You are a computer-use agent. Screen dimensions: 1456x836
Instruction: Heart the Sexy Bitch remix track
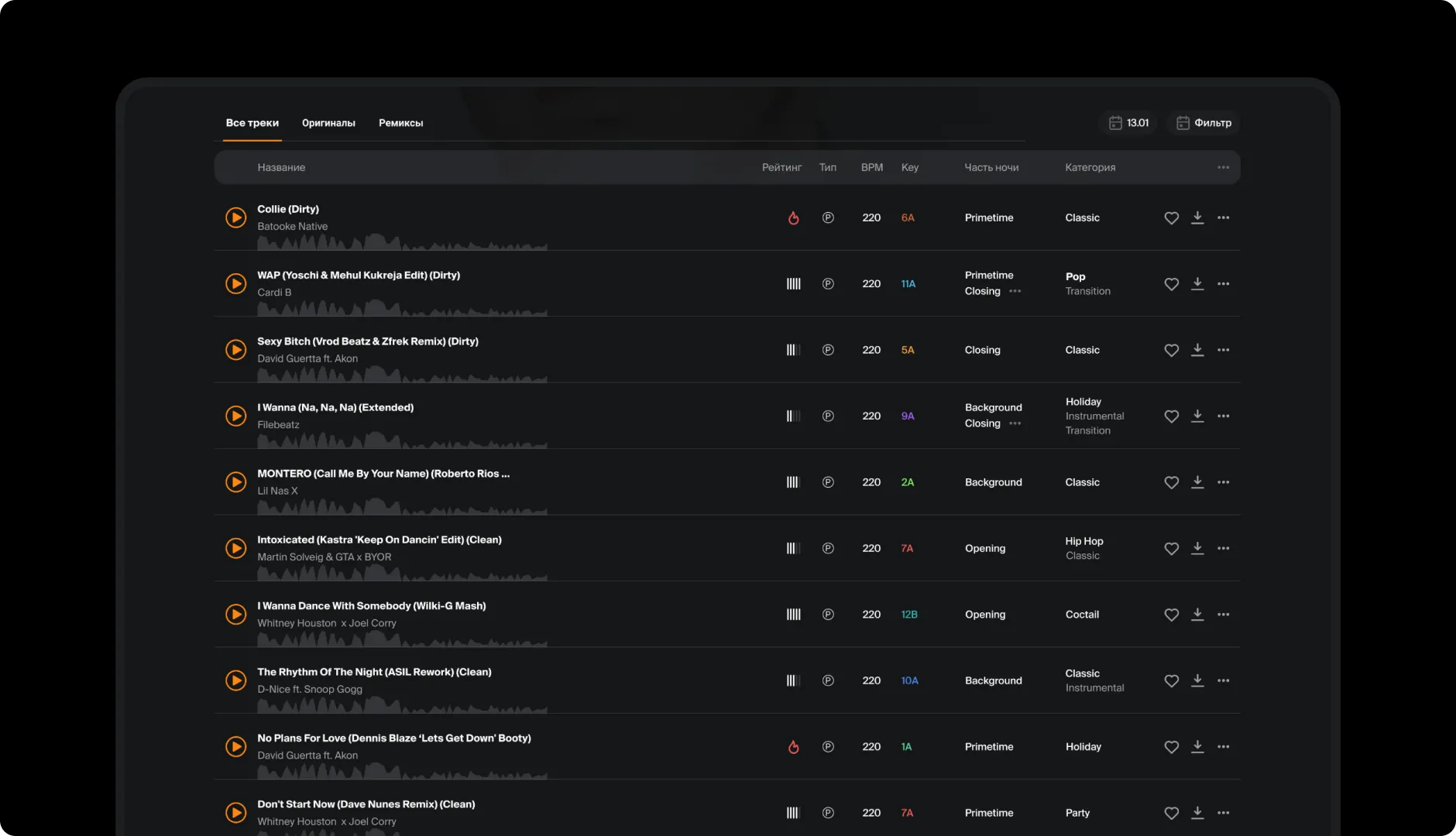(x=1172, y=351)
